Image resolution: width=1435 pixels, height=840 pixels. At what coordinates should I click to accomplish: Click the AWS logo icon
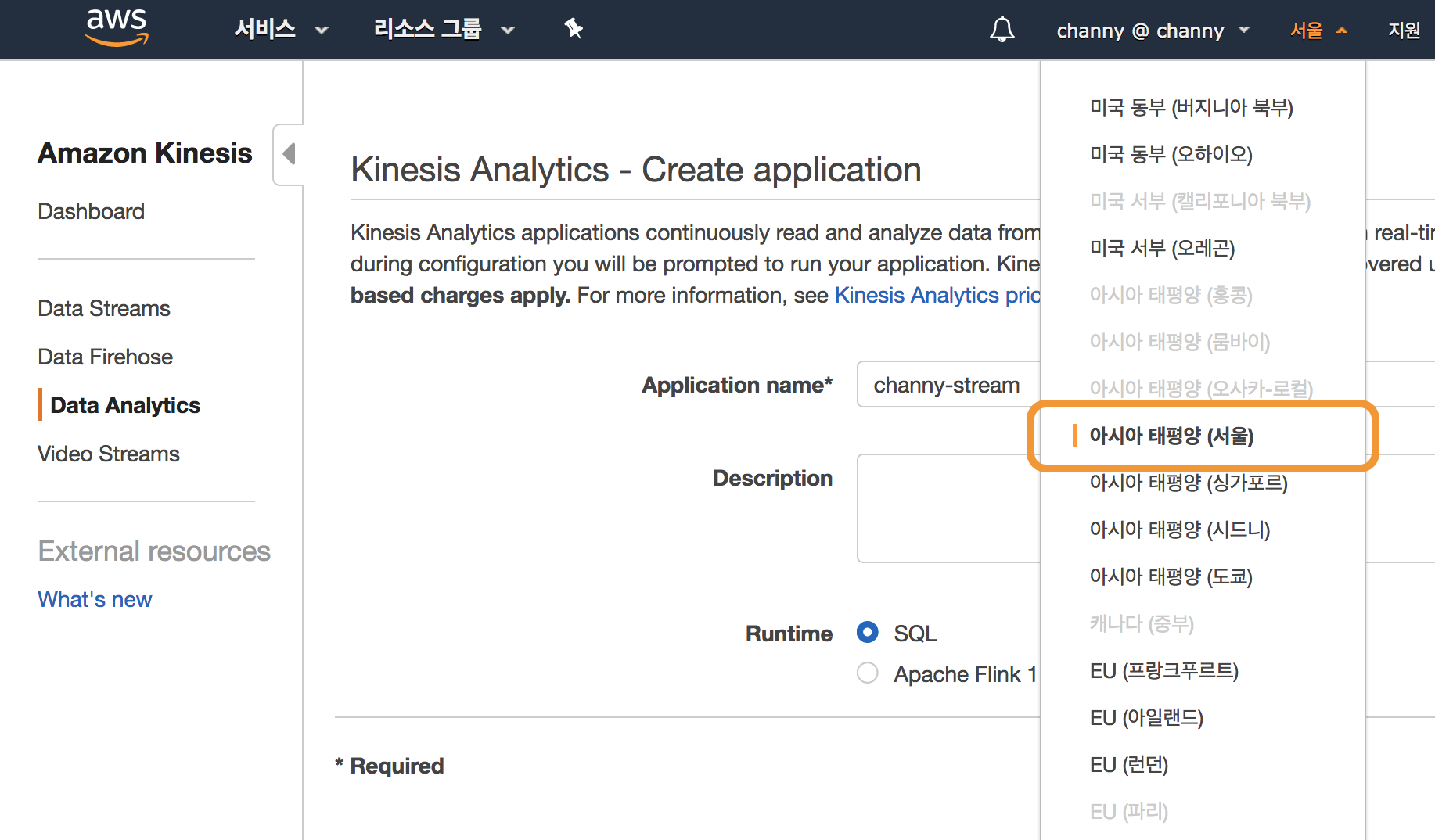[x=117, y=28]
